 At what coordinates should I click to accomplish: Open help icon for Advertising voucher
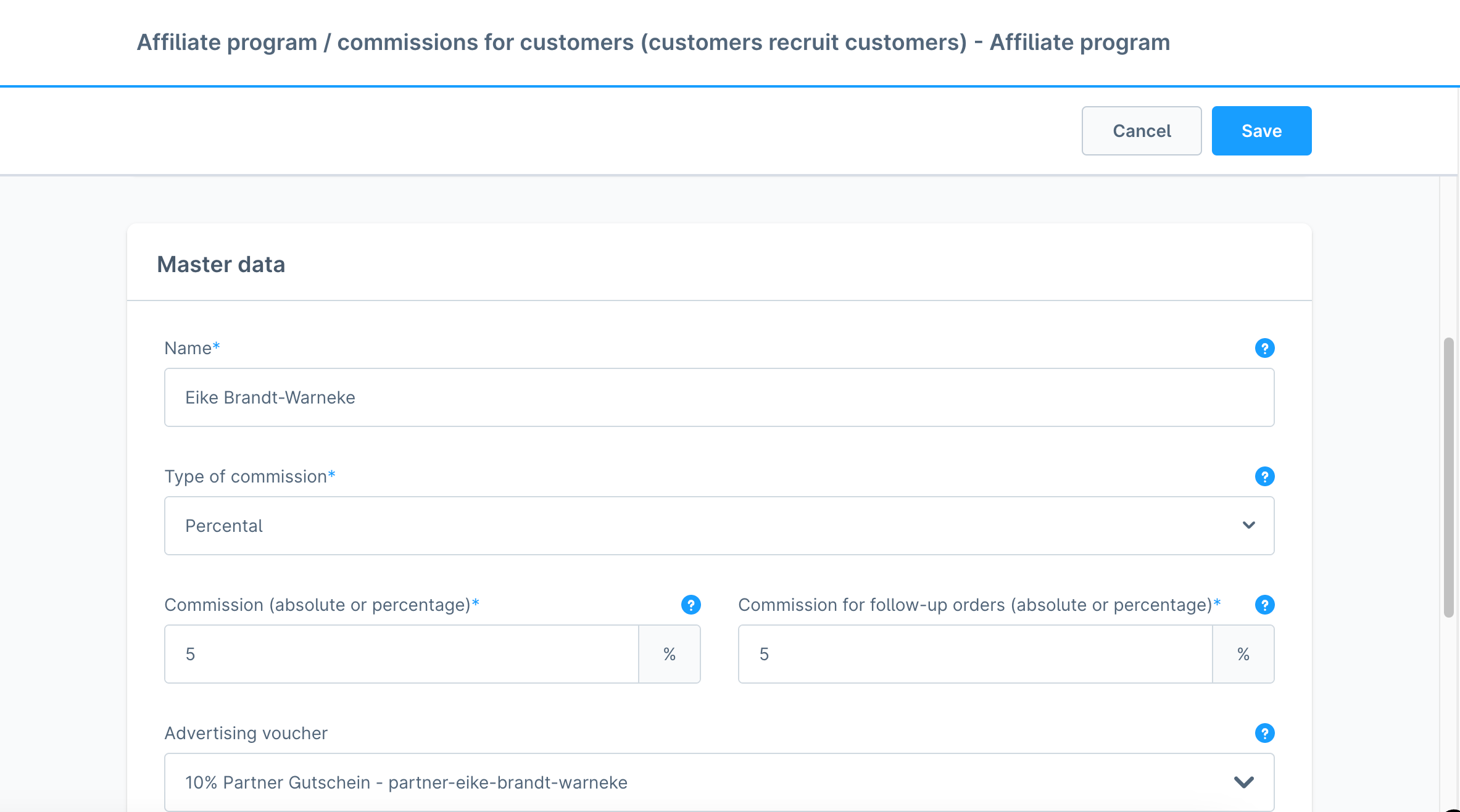pos(1264,733)
